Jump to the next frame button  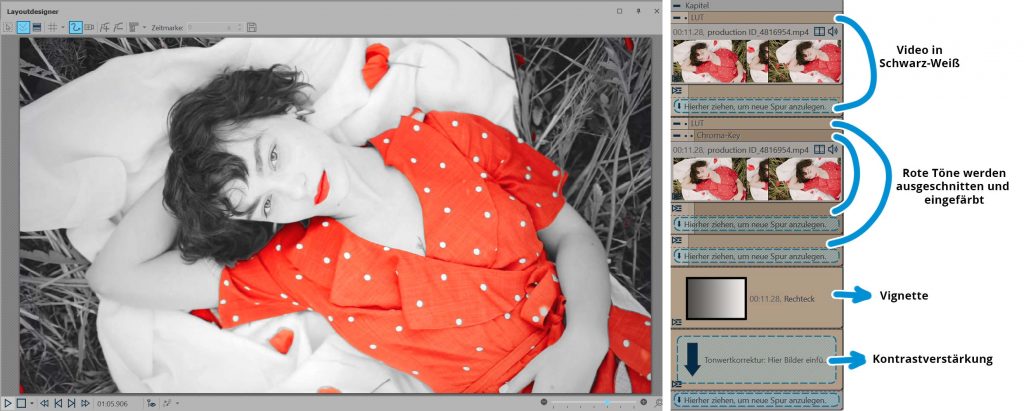[x=70, y=403]
